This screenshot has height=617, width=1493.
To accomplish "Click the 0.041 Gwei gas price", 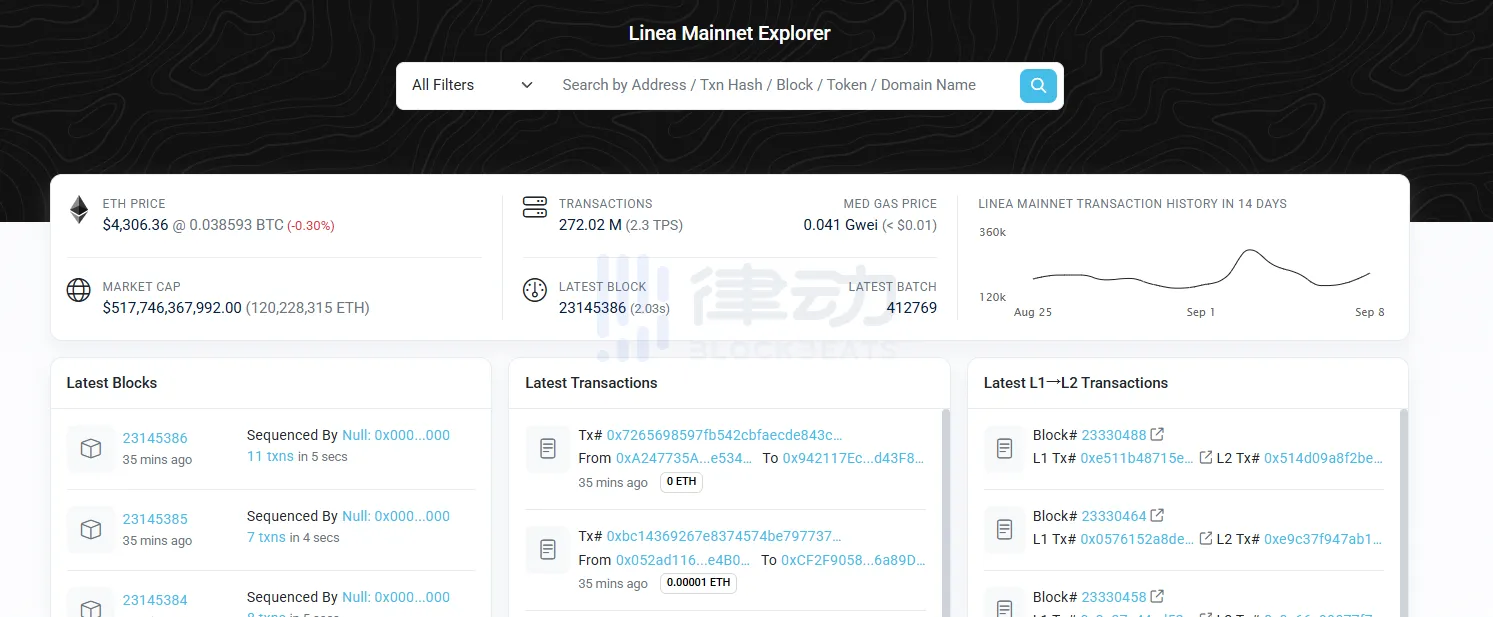I will point(840,225).
